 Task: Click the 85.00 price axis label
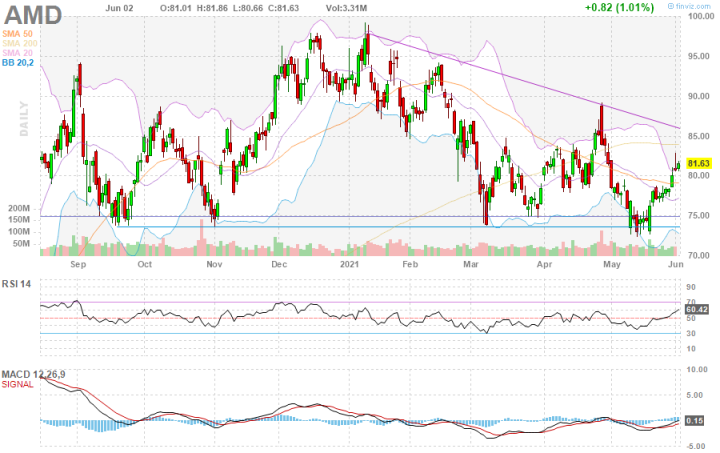[698, 136]
